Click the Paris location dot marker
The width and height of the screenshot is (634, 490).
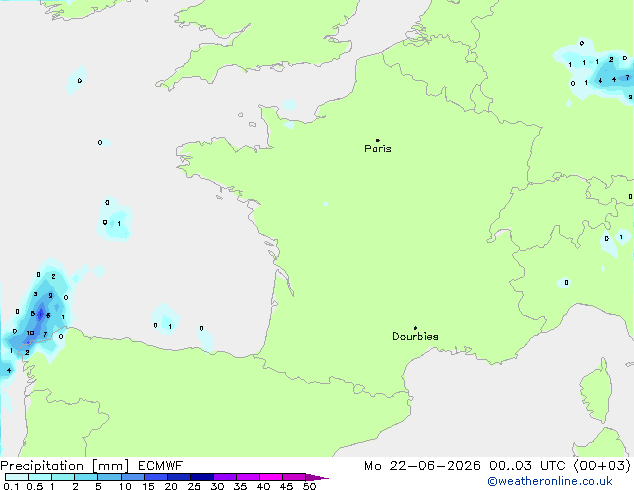click(x=378, y=140)
